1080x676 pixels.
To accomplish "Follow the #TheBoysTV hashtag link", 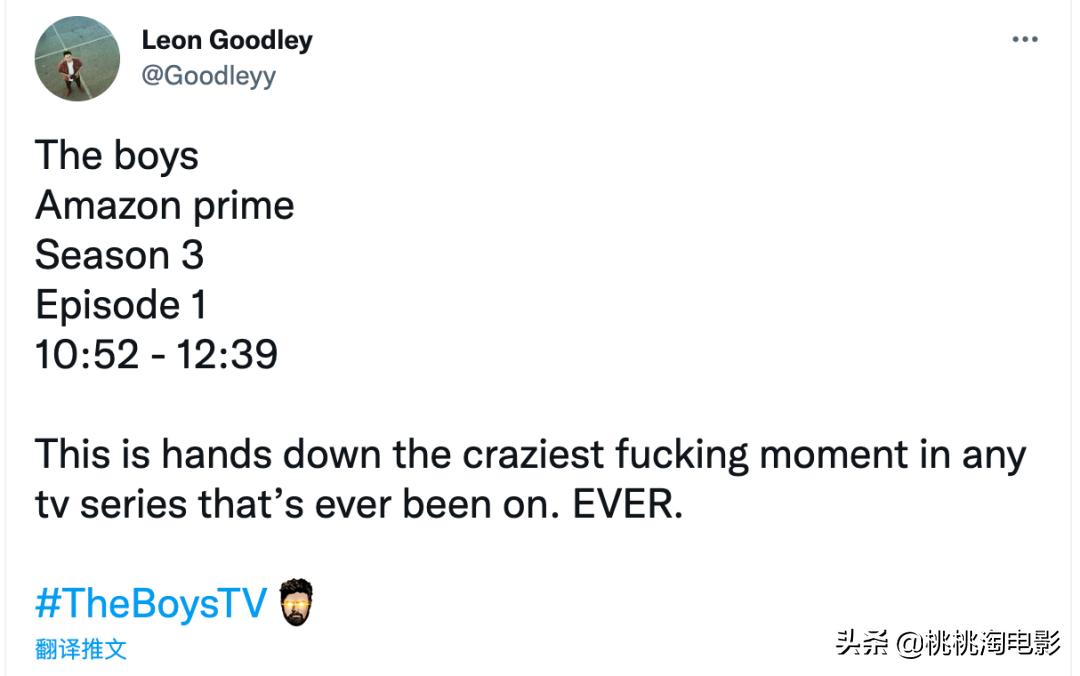I will (x=151, y=603).
